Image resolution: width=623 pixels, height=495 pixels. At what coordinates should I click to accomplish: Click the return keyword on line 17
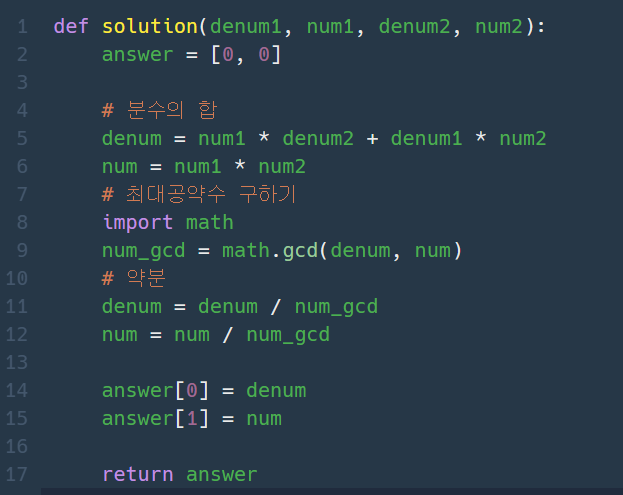click(138, 475)
